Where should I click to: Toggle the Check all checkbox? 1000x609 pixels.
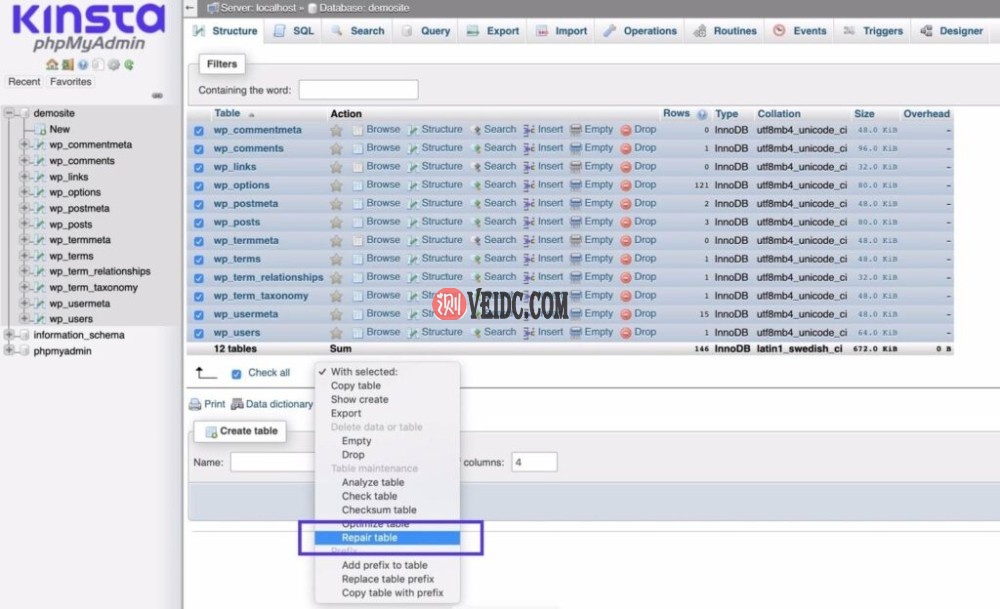[237, 373]
